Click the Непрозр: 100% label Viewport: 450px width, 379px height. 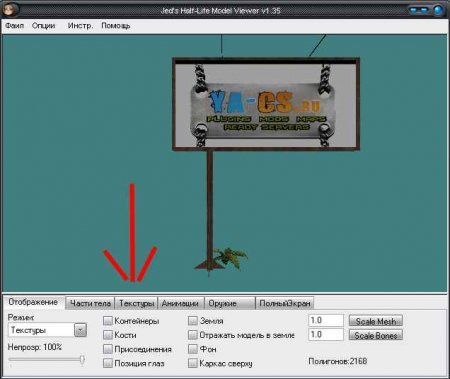pos(35,347)
